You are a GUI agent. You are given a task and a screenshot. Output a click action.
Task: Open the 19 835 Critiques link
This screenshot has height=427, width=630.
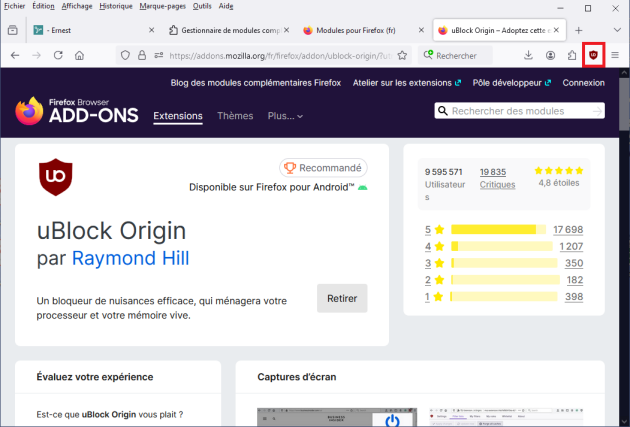tap(497, 178)
